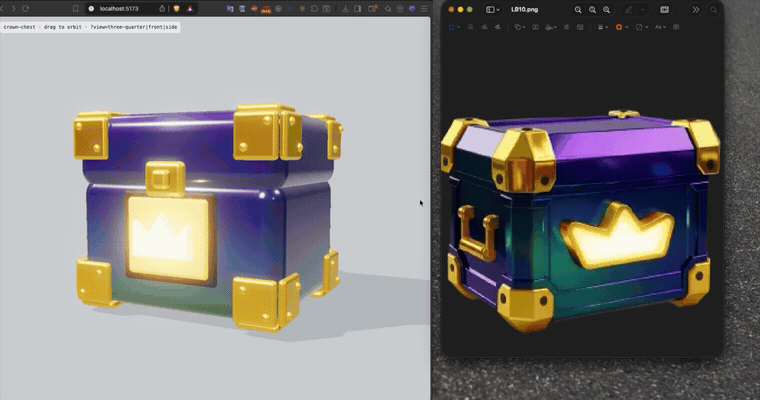This screenshot has height=400, width=760.
Task: Click the speech bubble annotate icon in Preview
Action: [676, 27]
